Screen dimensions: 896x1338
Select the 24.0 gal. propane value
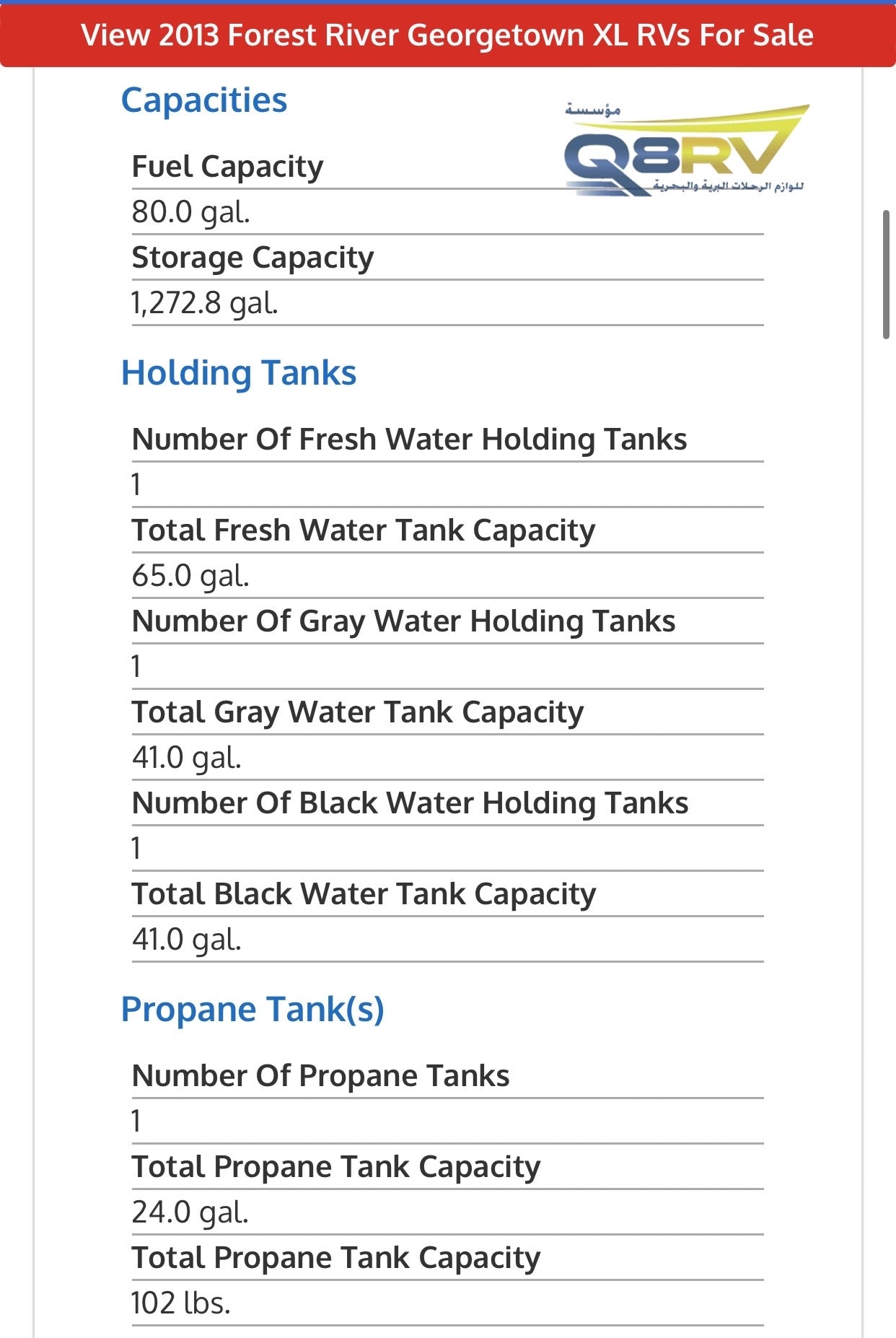point(190,1212)
